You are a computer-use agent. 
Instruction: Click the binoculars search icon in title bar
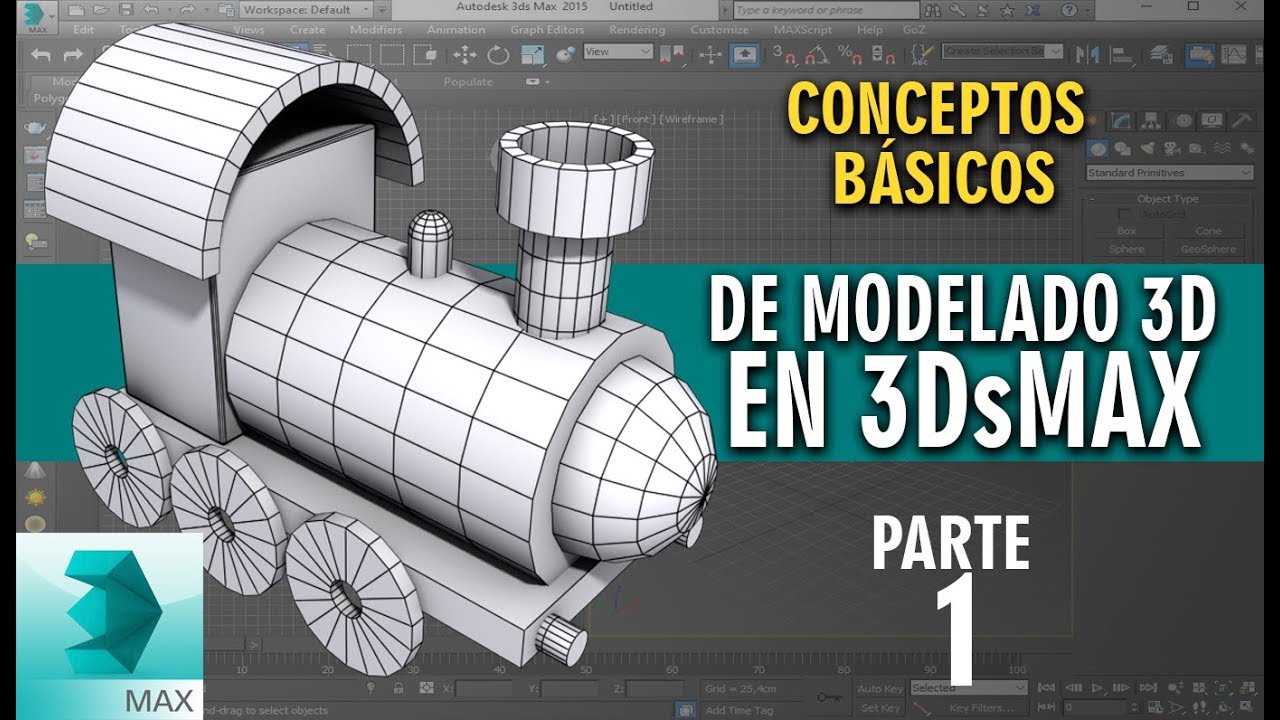point(932,9)
